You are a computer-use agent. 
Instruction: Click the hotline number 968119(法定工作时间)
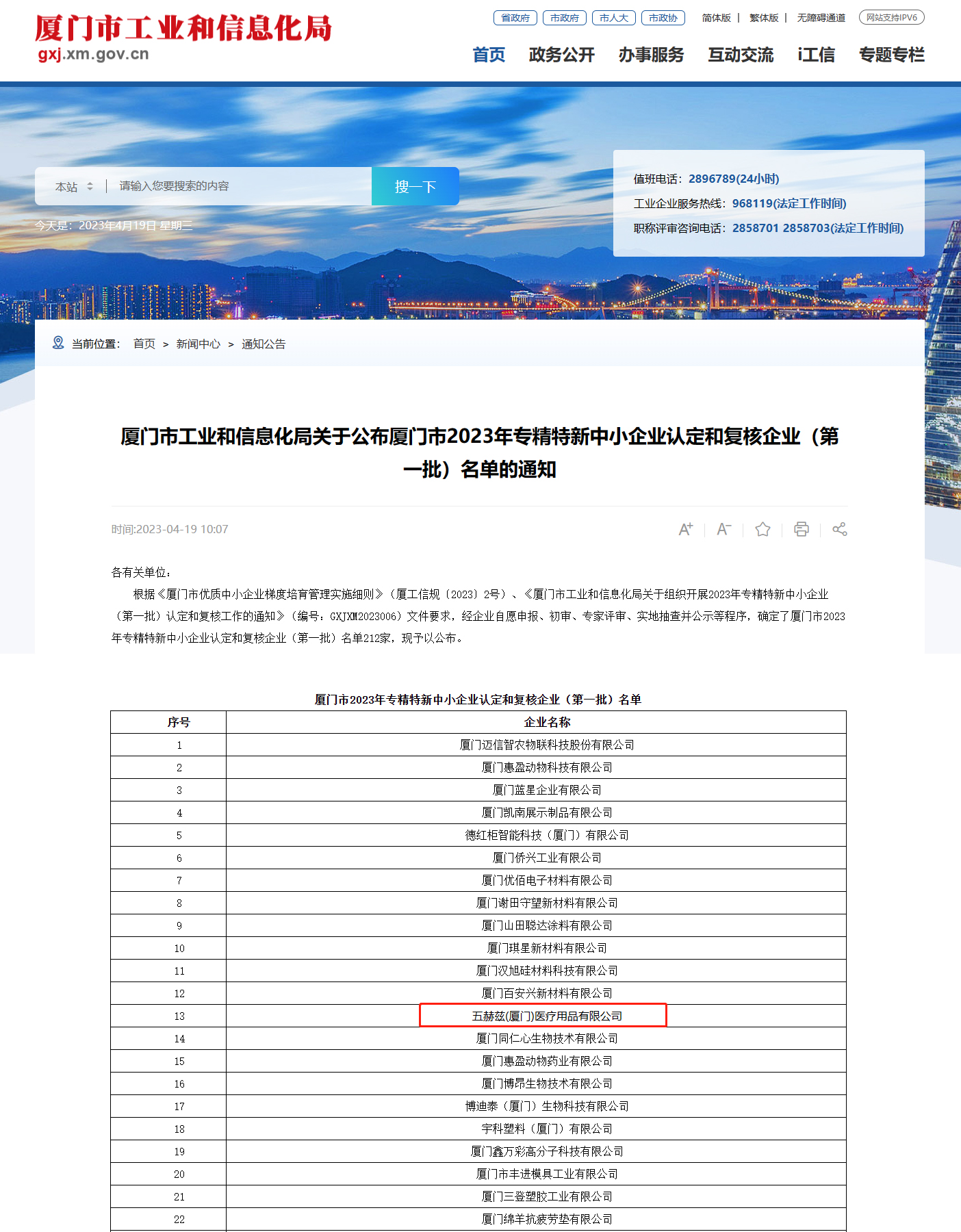click(x=789, y=203)
